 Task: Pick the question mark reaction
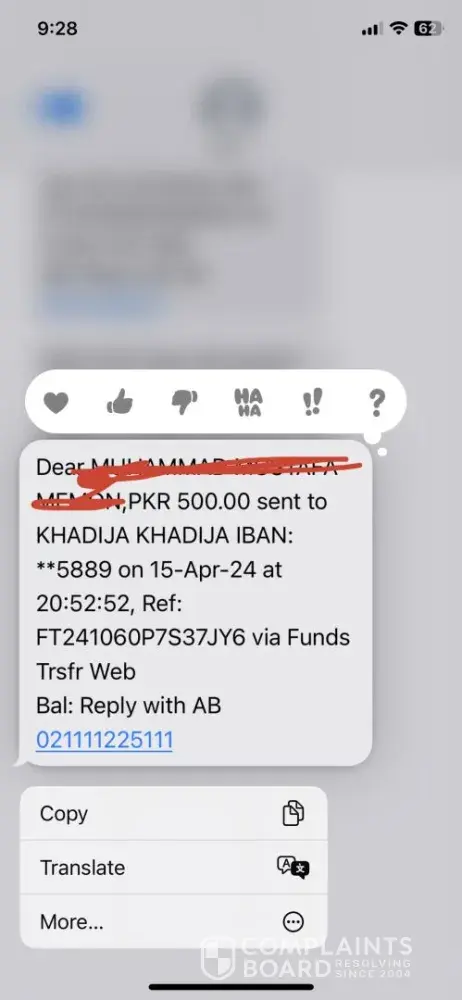click(377, 402)
